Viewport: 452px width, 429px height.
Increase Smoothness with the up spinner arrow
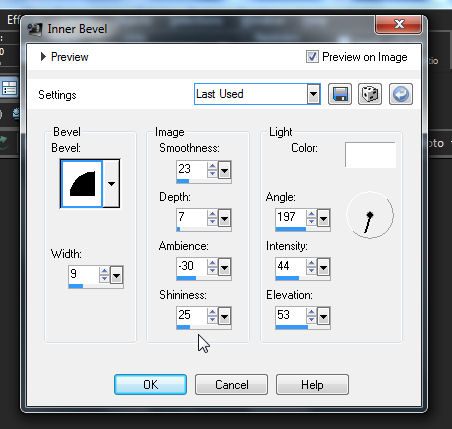point(212,166)
